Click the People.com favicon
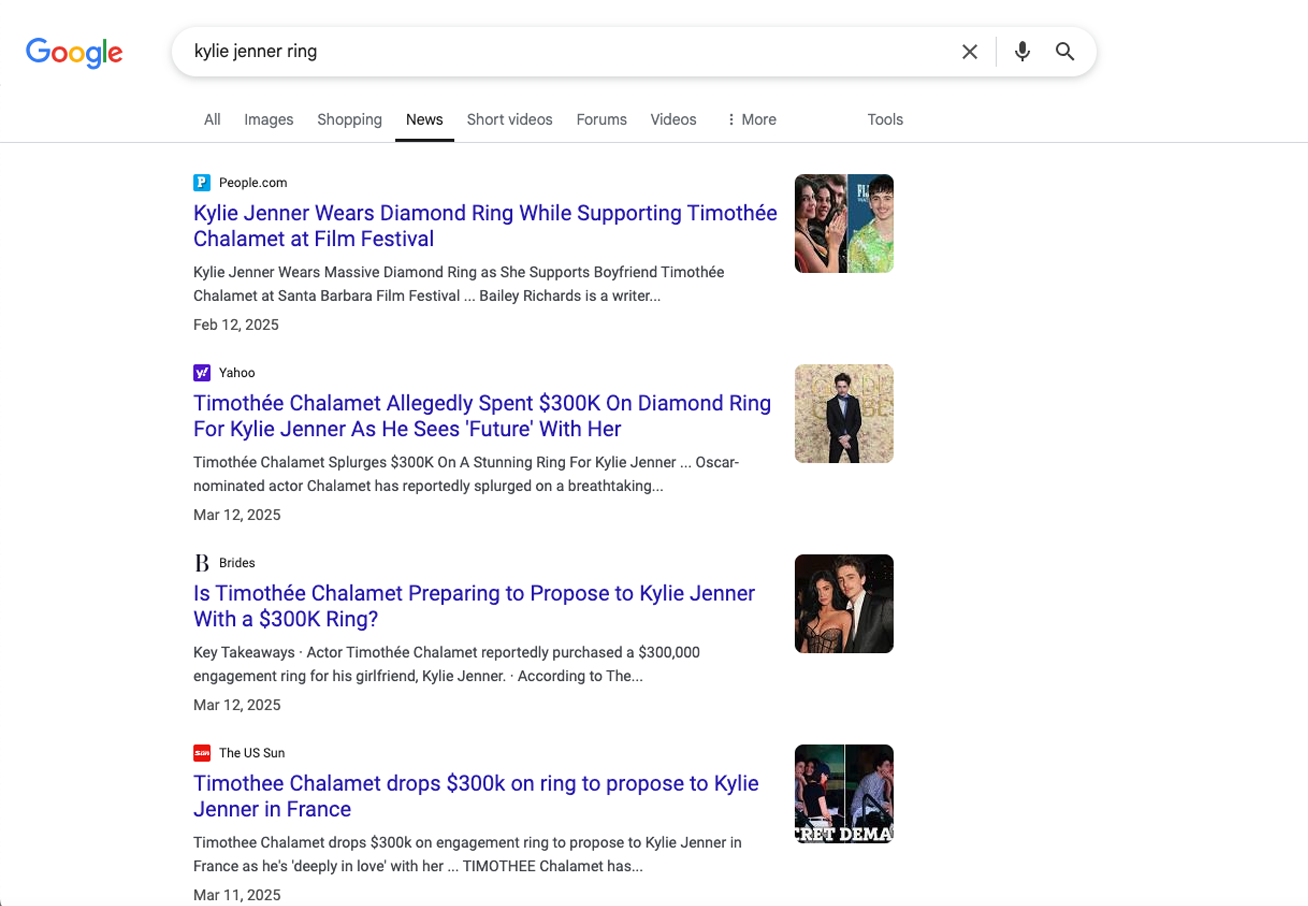The height and width of the screenshot is (906, 1308). 202,182
